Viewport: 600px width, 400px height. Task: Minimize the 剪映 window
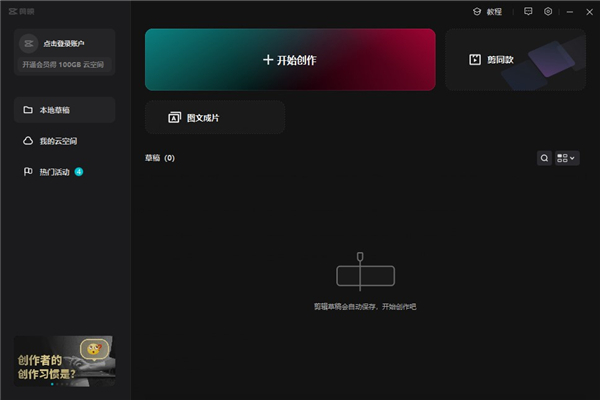point(570,12)
